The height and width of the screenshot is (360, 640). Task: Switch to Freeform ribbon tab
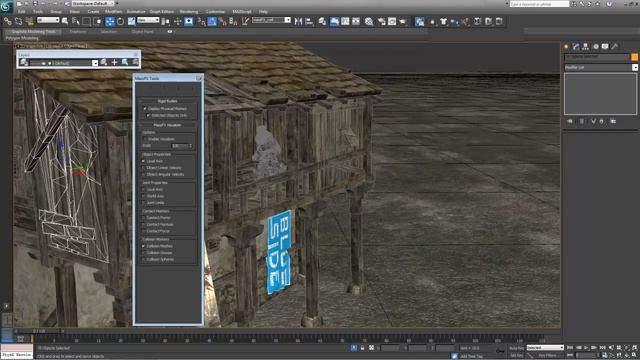[78, 31]
